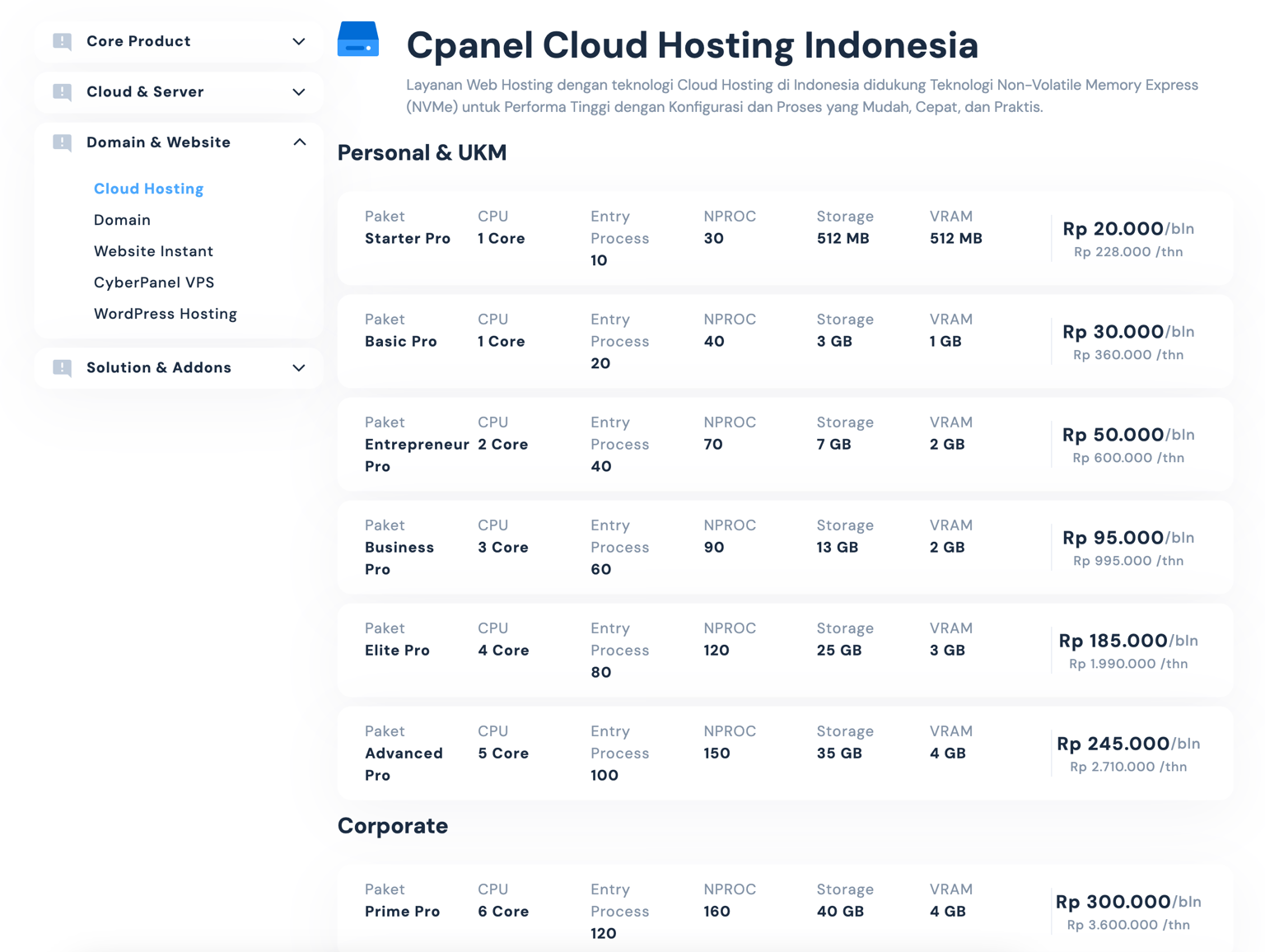This screenshot has width=1265, height=952.
Task: Click the Rp 3.600.000 /thn yearly price
Action: 1128,925
